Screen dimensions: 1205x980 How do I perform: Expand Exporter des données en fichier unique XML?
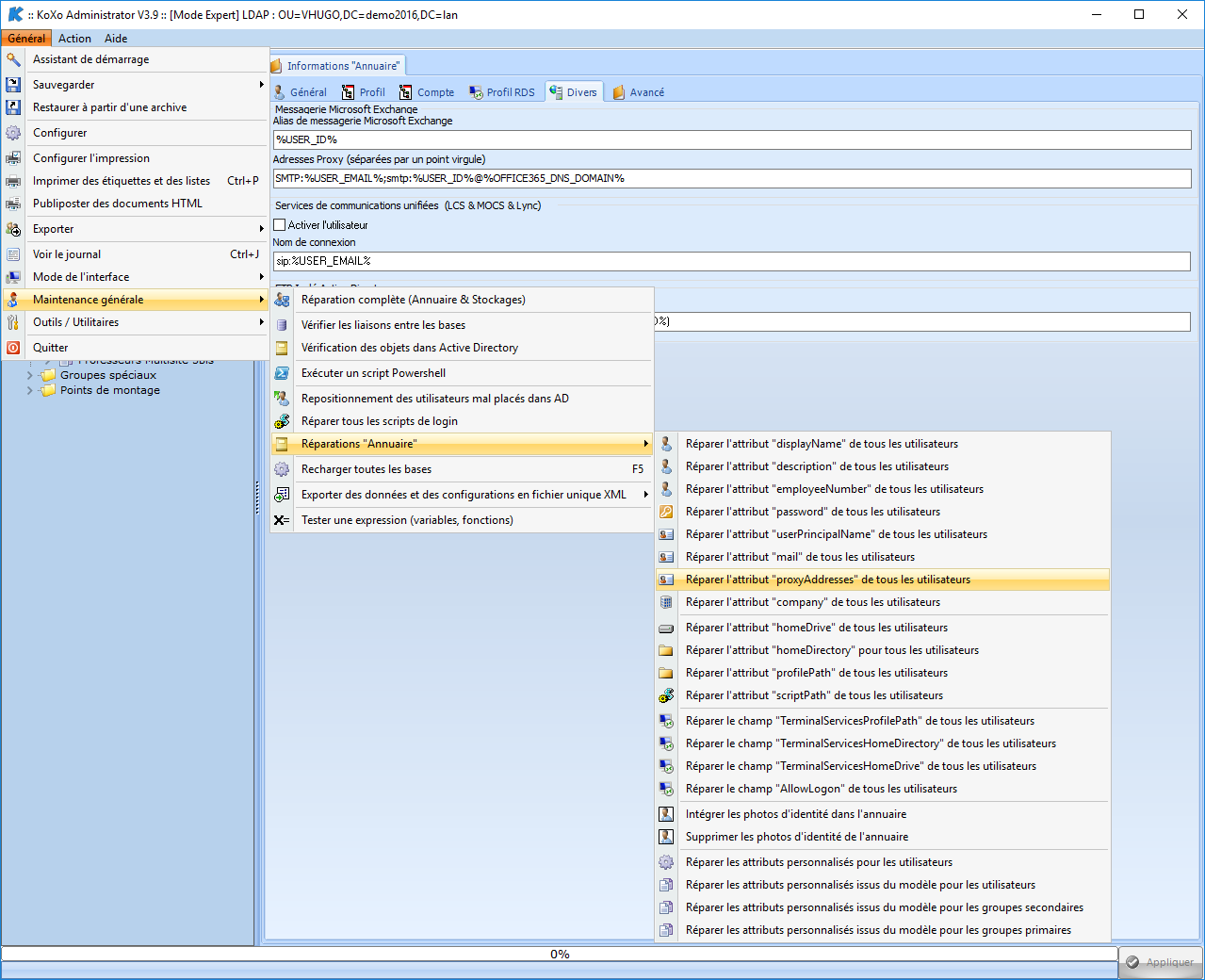(x=462, y=495)
